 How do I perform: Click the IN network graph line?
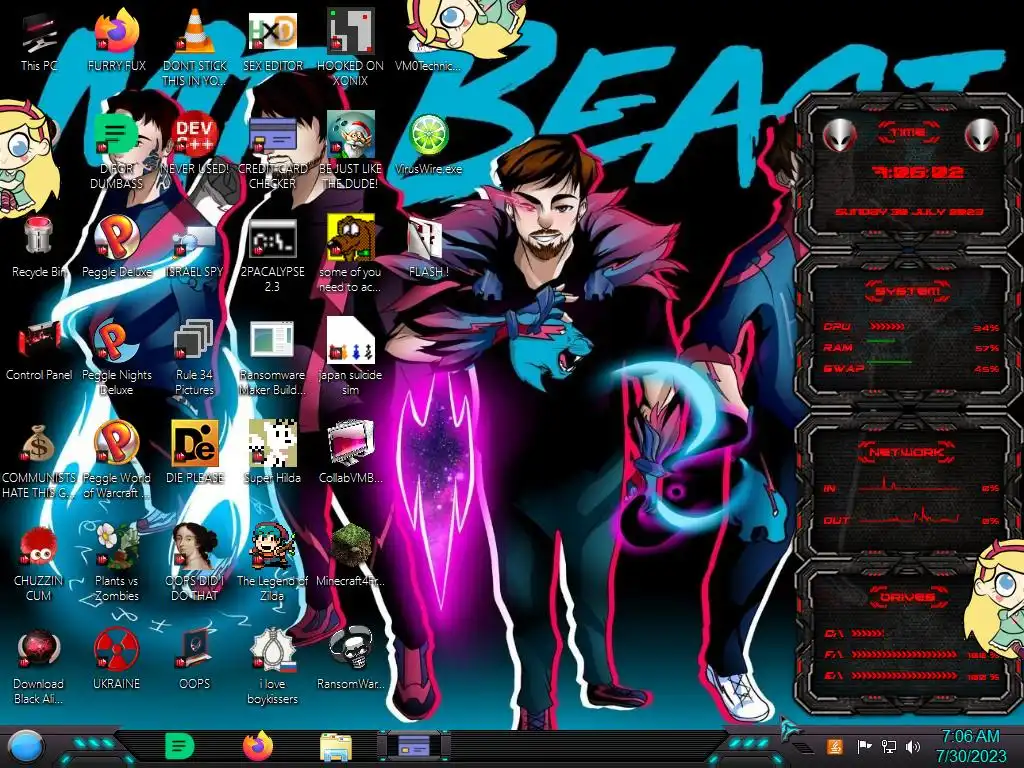pos(908,485)
